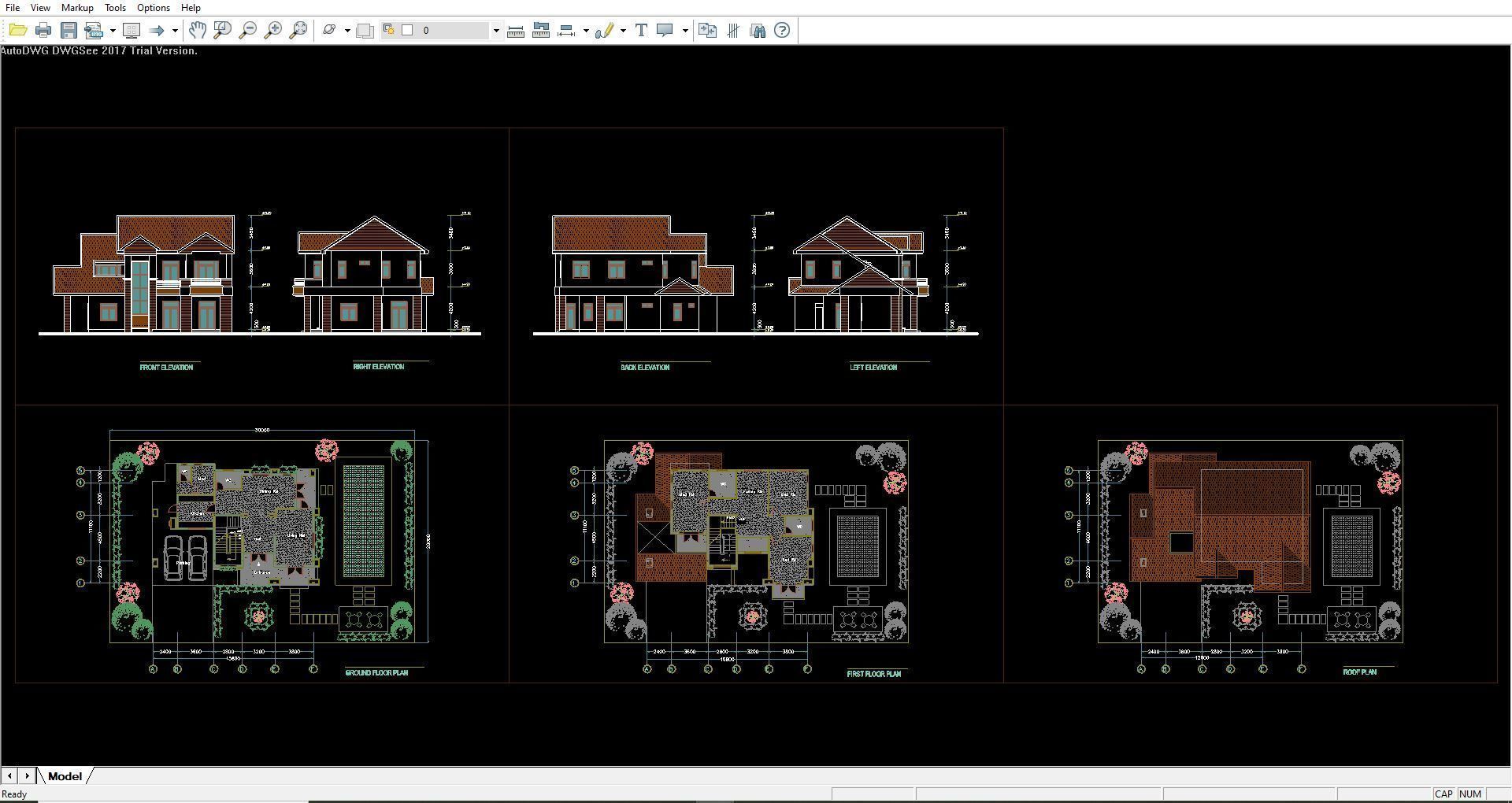Click the Save floppy disk icon
This screenshot has width=1512, height=803.
point(69,31)
